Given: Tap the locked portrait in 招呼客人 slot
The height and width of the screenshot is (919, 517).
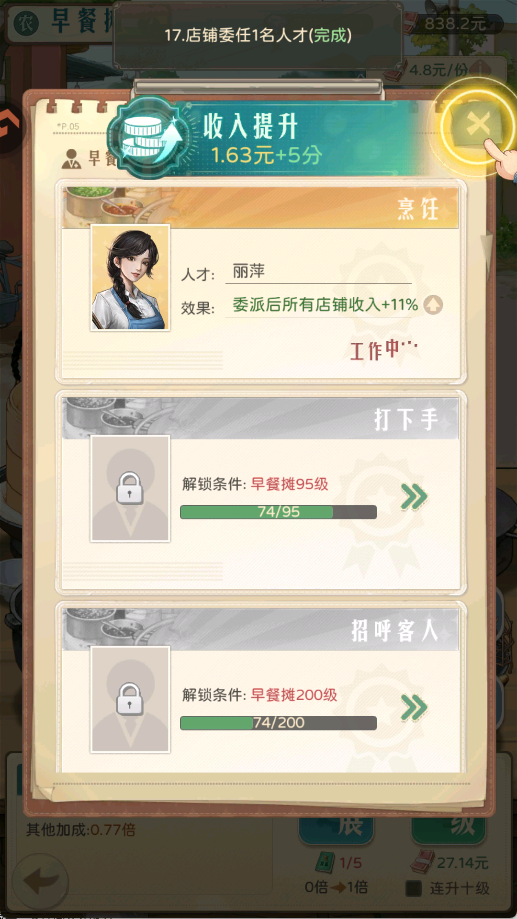Looking at the screenshot, I should (x=130, y=699).
